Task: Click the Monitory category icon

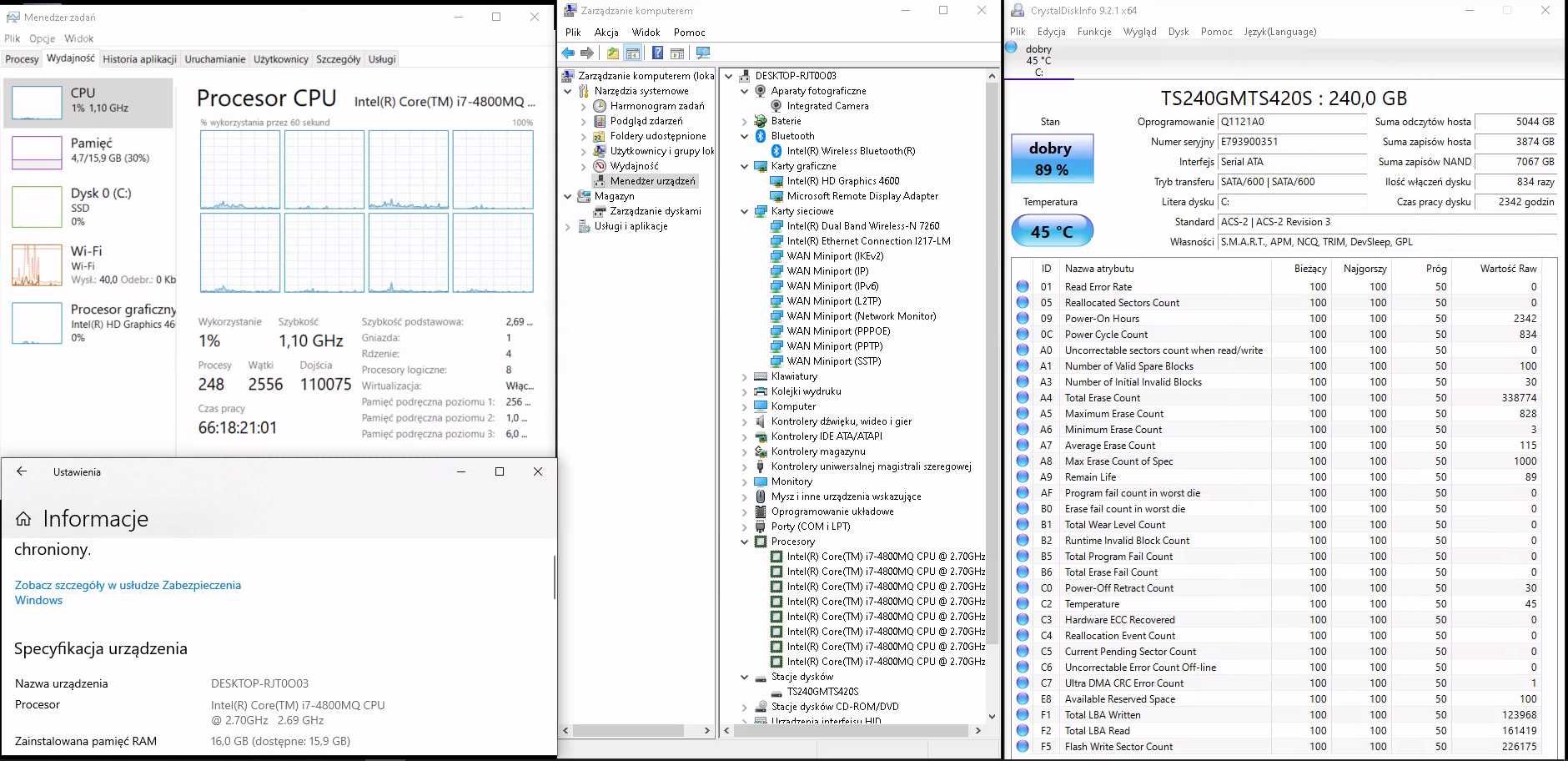Action: pos(761,481)
